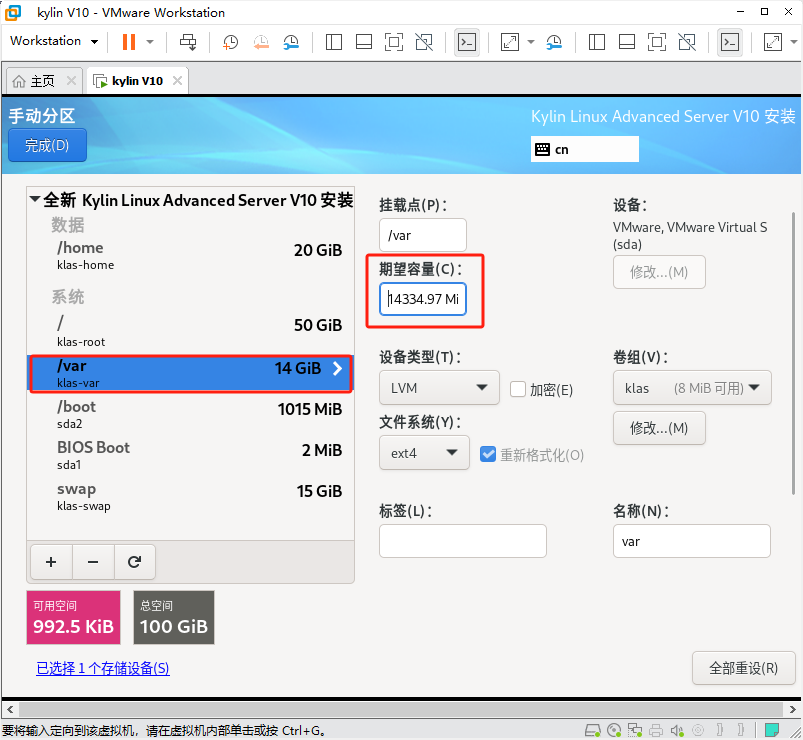Click the VMware logo in the title bar
This screenshot has width=803, height=740.
[13, 12]
